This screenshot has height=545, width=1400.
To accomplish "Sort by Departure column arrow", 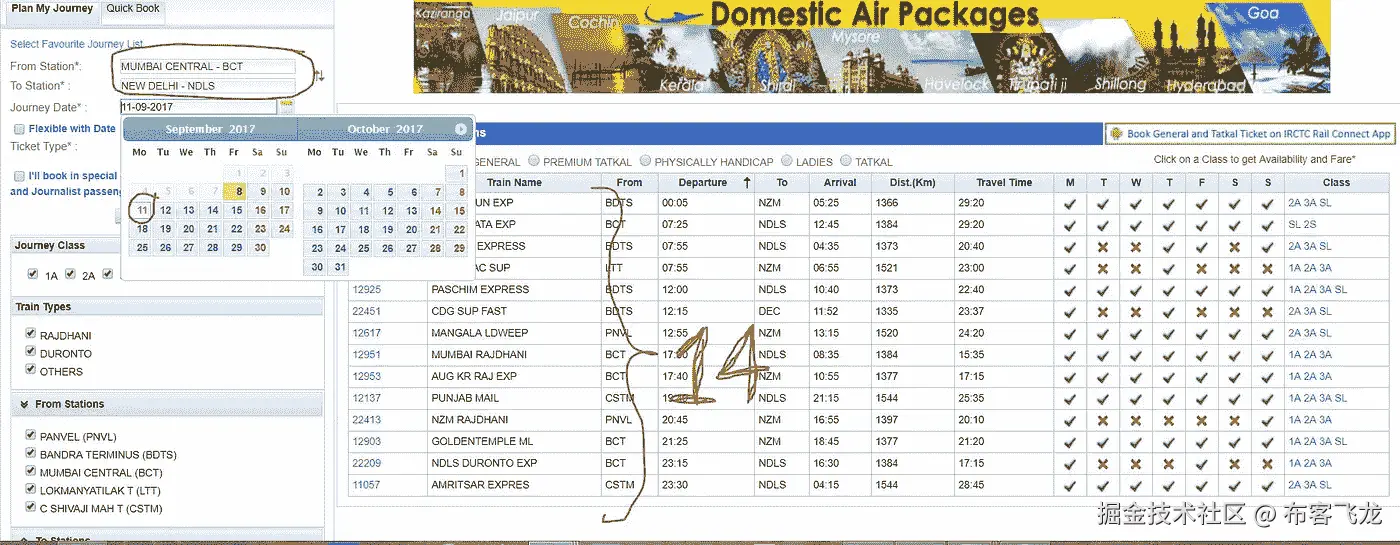I will pos(746,182).
